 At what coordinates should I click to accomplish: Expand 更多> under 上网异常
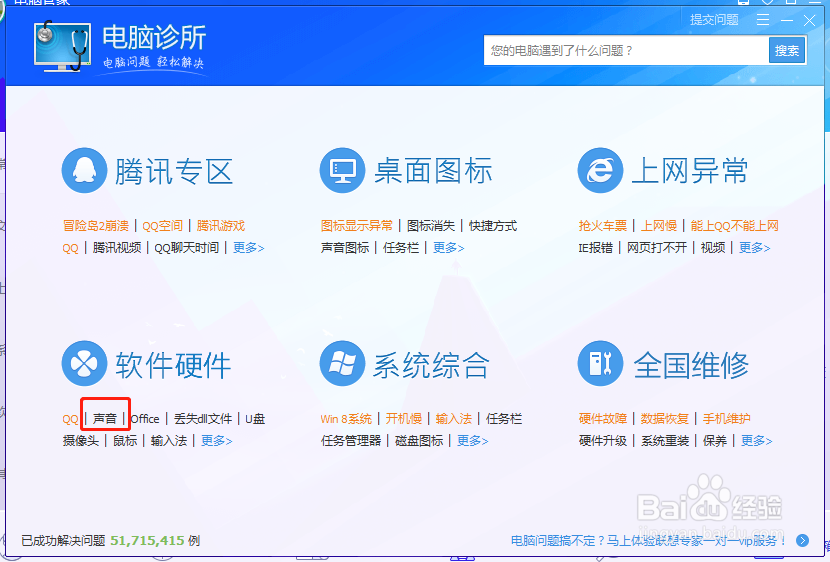point(754,248)
